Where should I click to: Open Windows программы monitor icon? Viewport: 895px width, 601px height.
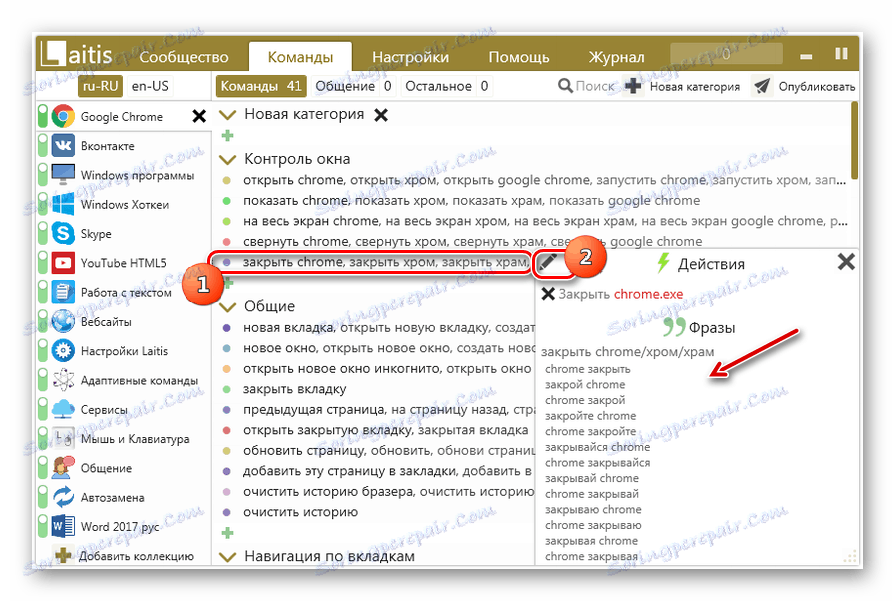click(x=63, y=175)
